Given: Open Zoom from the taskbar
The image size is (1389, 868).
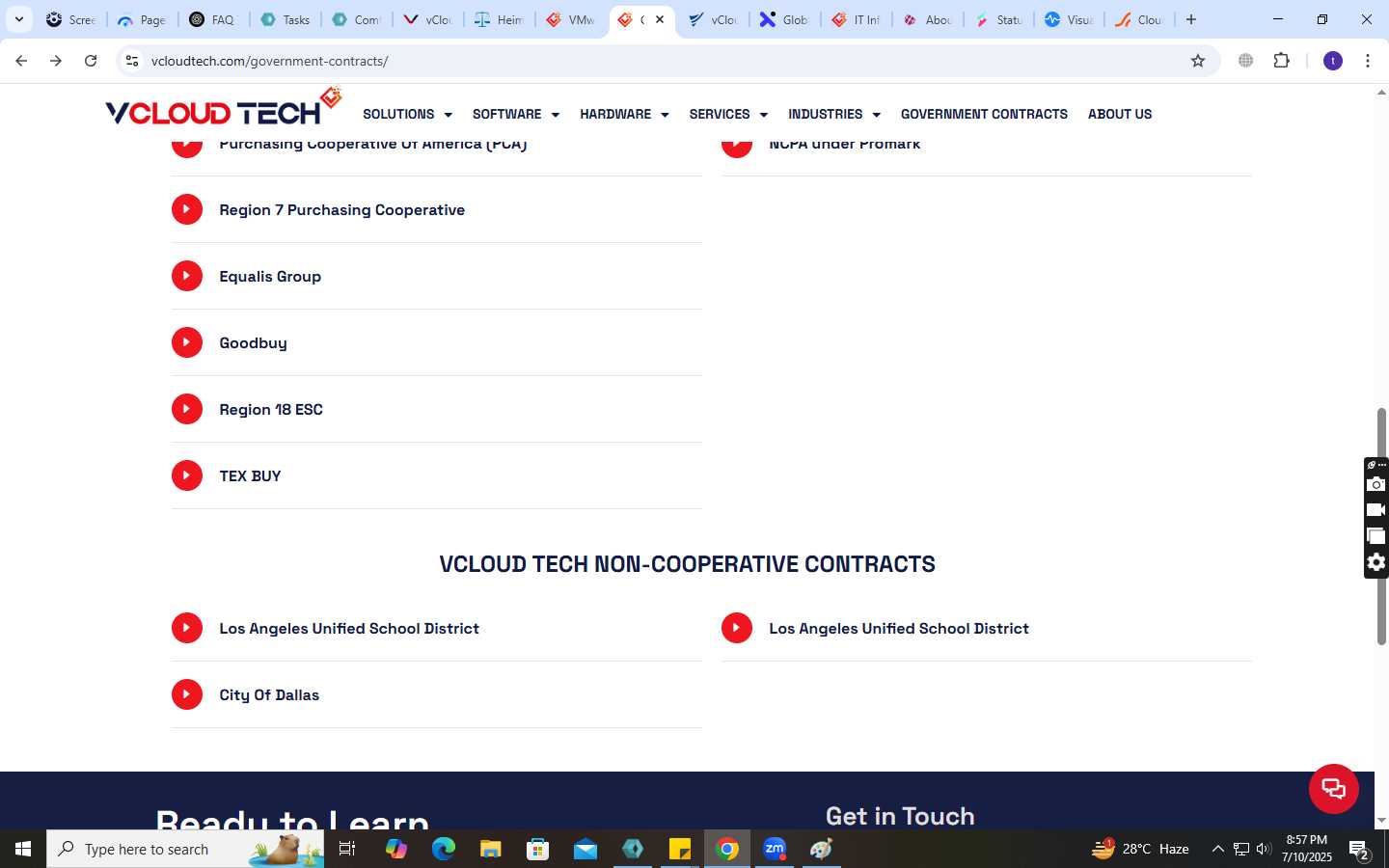Looking at the screenshot, I should (775, 849).
